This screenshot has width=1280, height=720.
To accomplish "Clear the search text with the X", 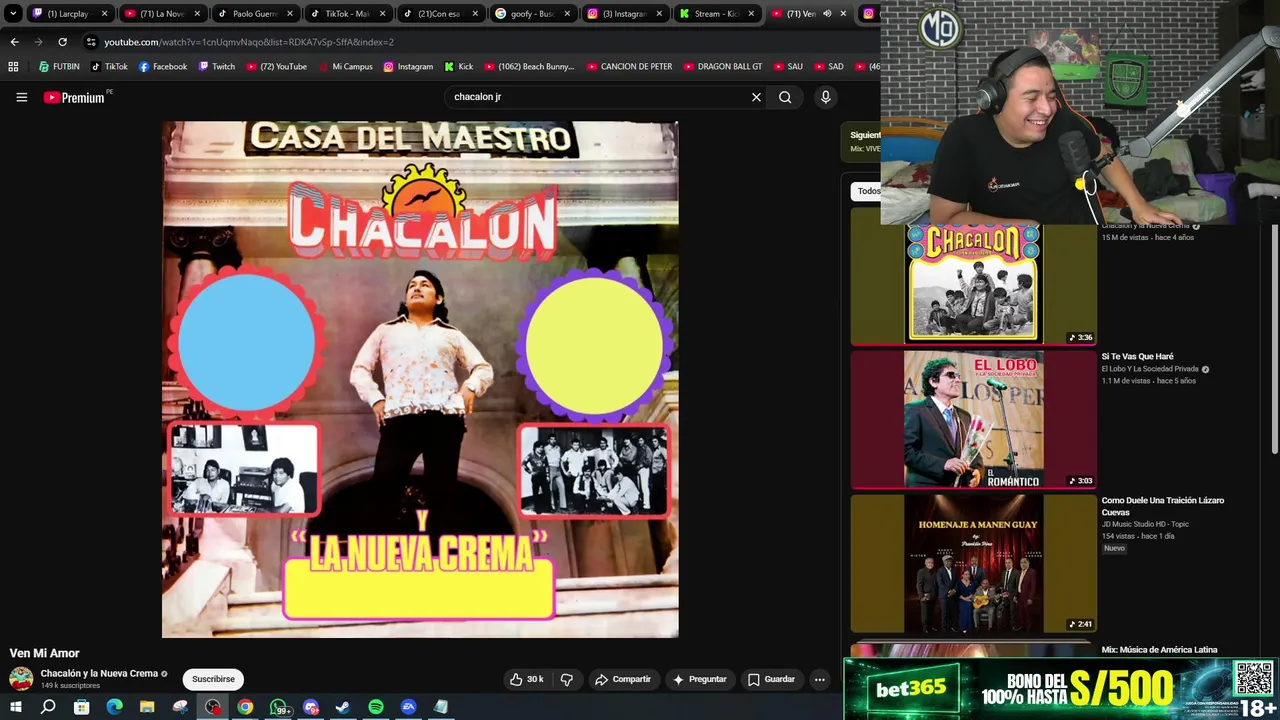I will click(756, 97).
